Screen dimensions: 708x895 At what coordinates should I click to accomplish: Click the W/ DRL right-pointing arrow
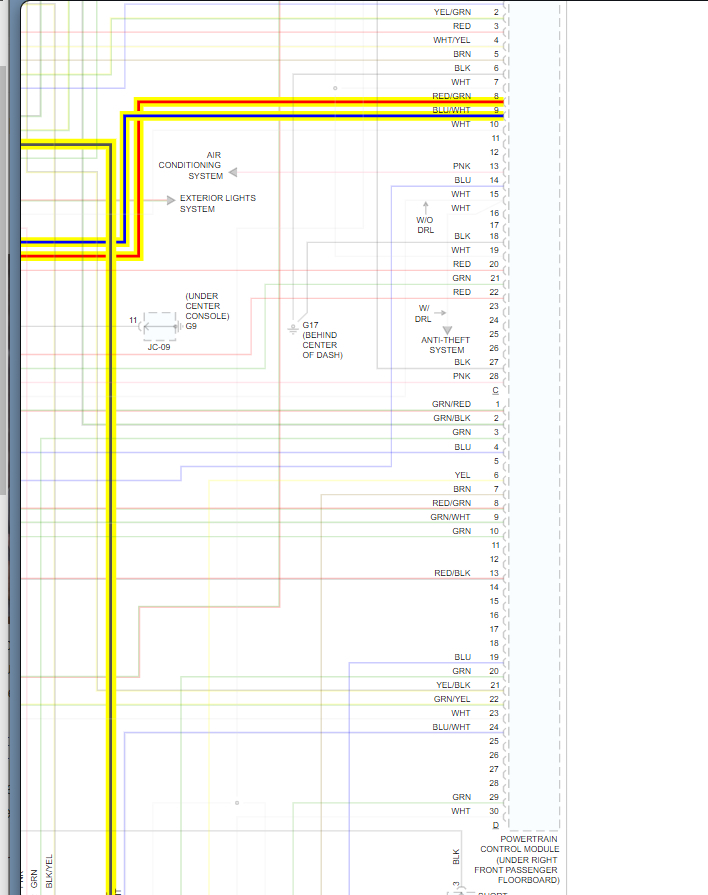coord(440,312)
